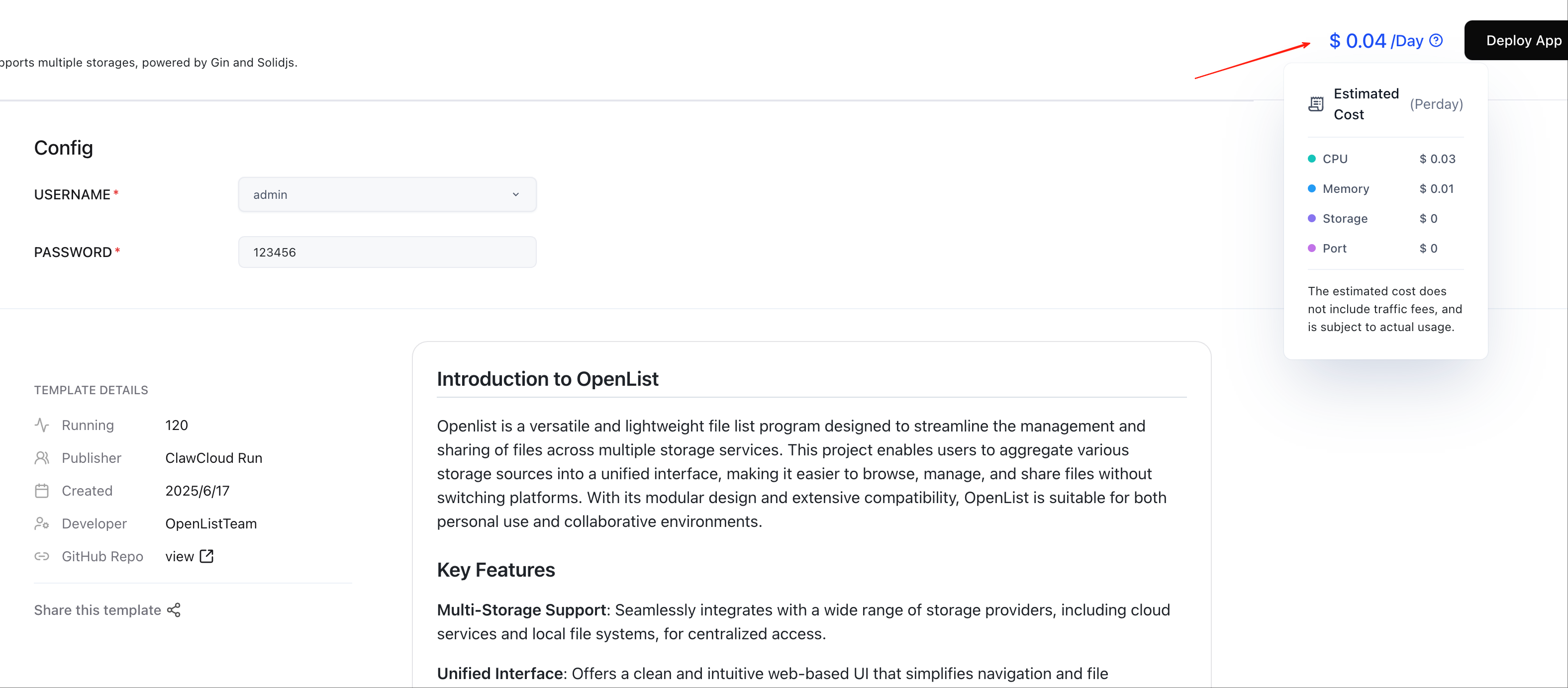
Task: Click the GitHub Repo chain-link icon
Action: point(42,556)
